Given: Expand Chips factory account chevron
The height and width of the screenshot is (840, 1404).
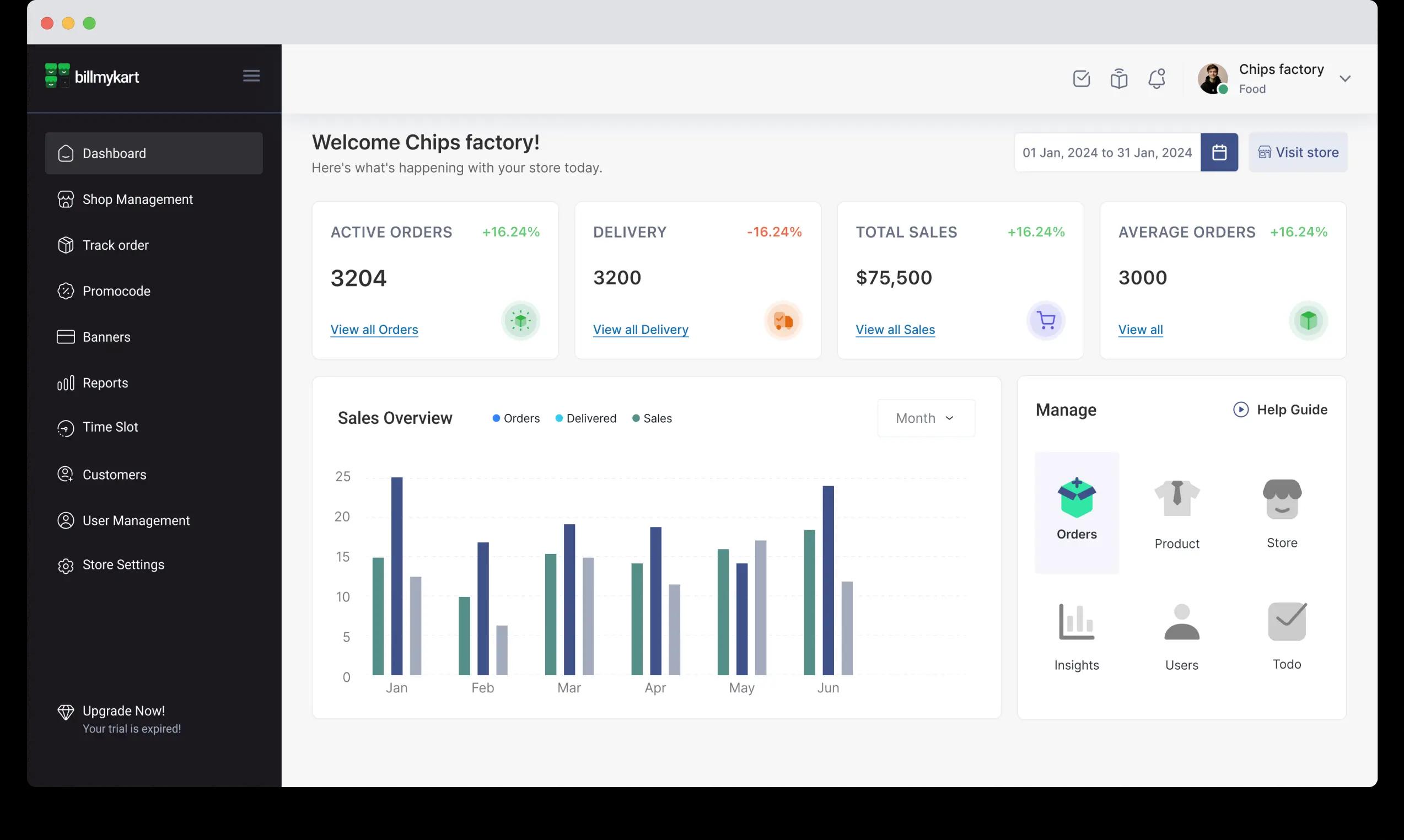Looking at the screenshot, I should (1344, 79).
